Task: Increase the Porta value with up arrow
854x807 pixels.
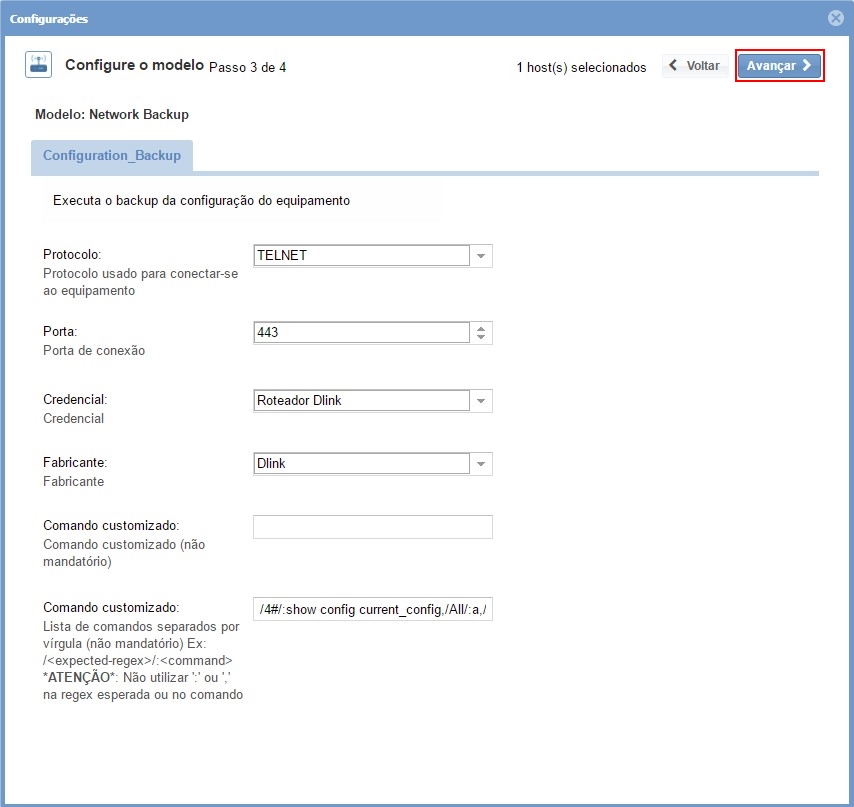Action: tap(481, 328)
